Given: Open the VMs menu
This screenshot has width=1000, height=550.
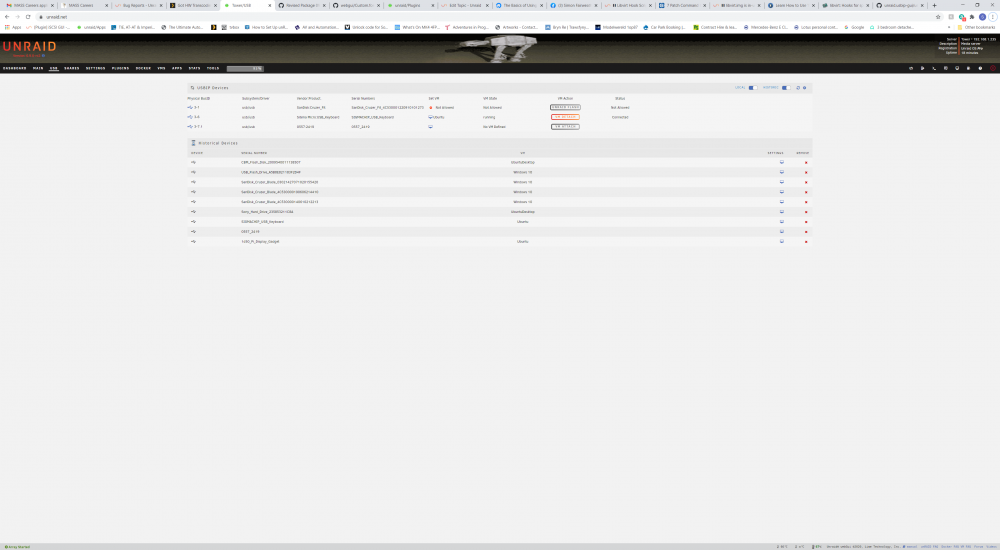Looking at the screenshot, I should [x=161, y=68].
